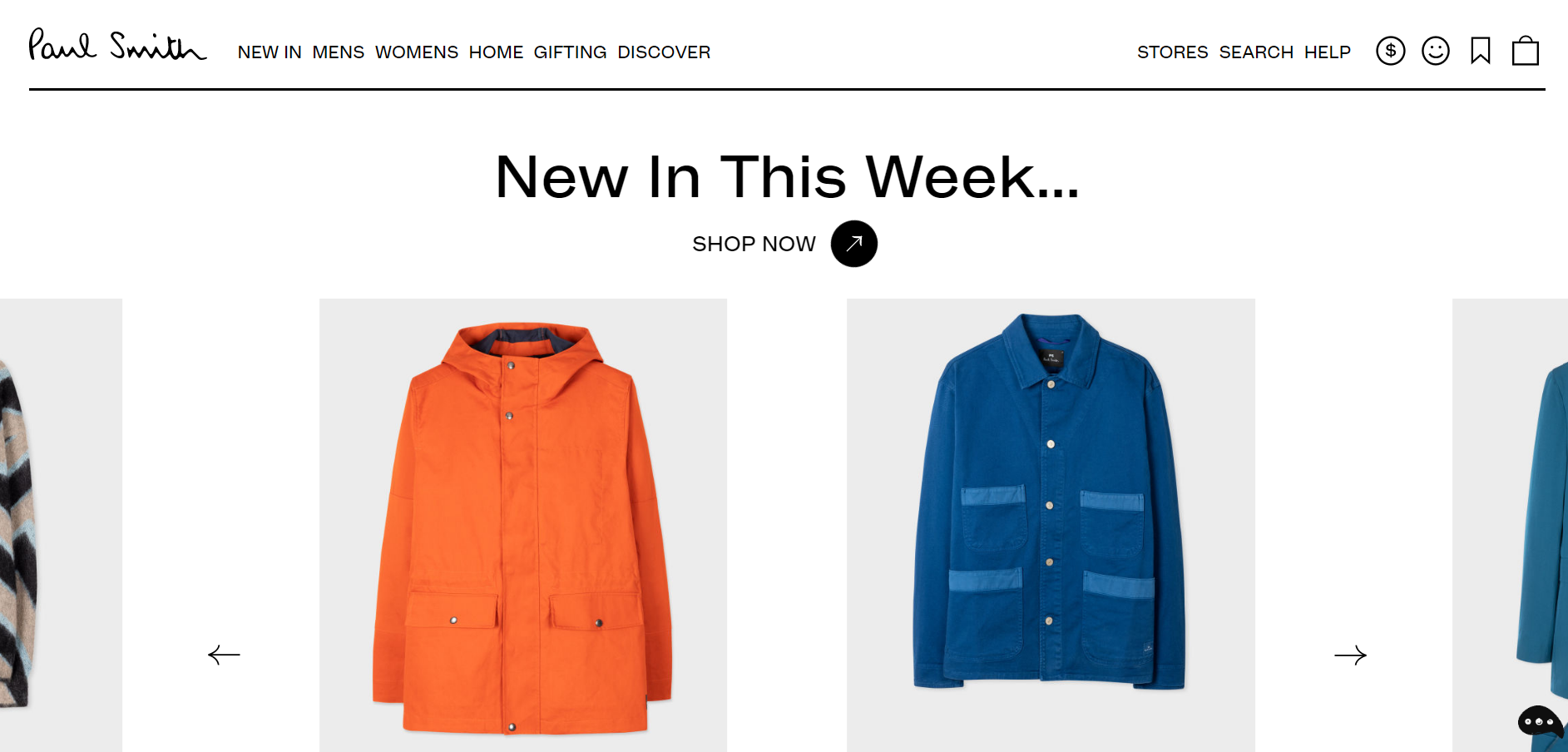Open the New In menu
The height and width of the screenshot is (752, 1568).
(x=270, y=52)
